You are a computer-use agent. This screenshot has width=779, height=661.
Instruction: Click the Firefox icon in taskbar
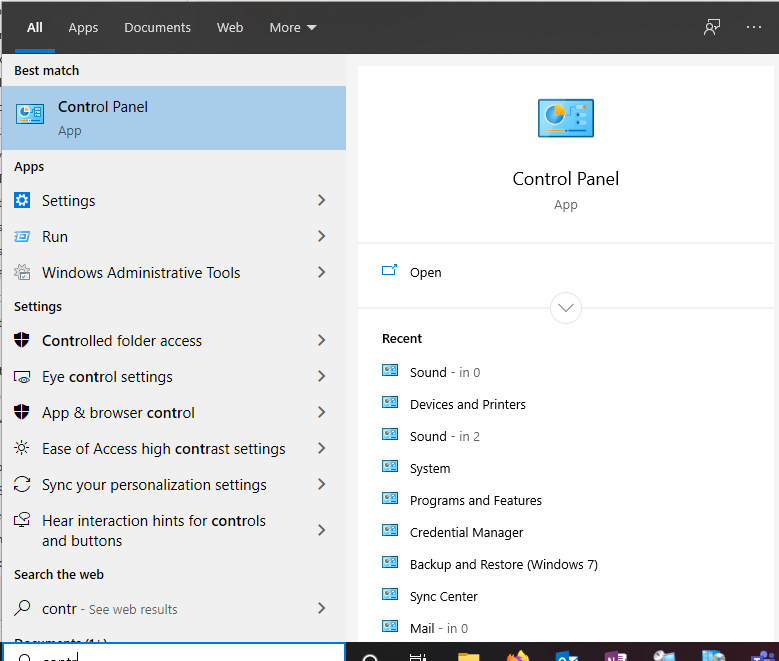click(x=517, y=655)
